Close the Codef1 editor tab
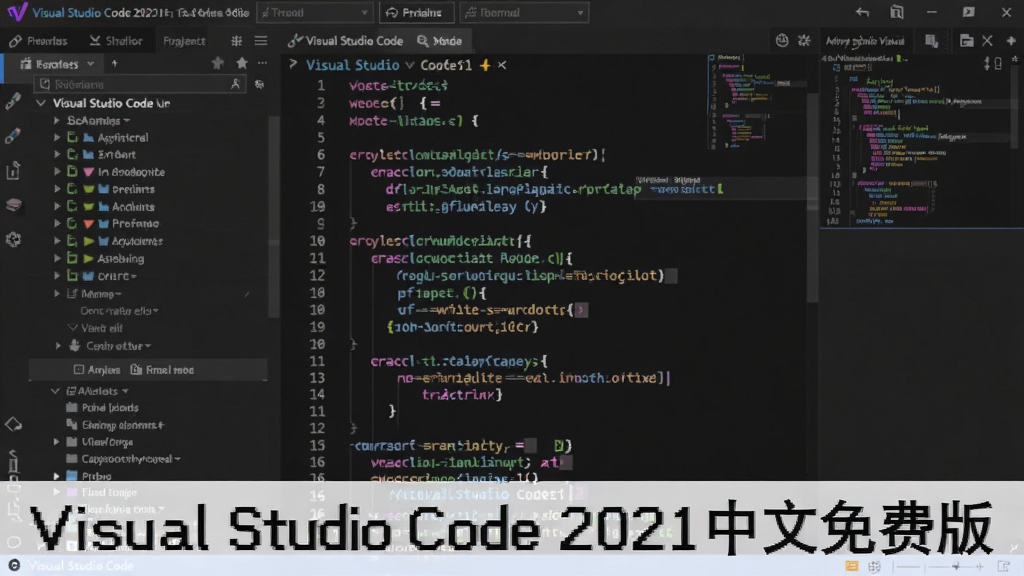Viewport: 1024px width, 576px height. 502,65
